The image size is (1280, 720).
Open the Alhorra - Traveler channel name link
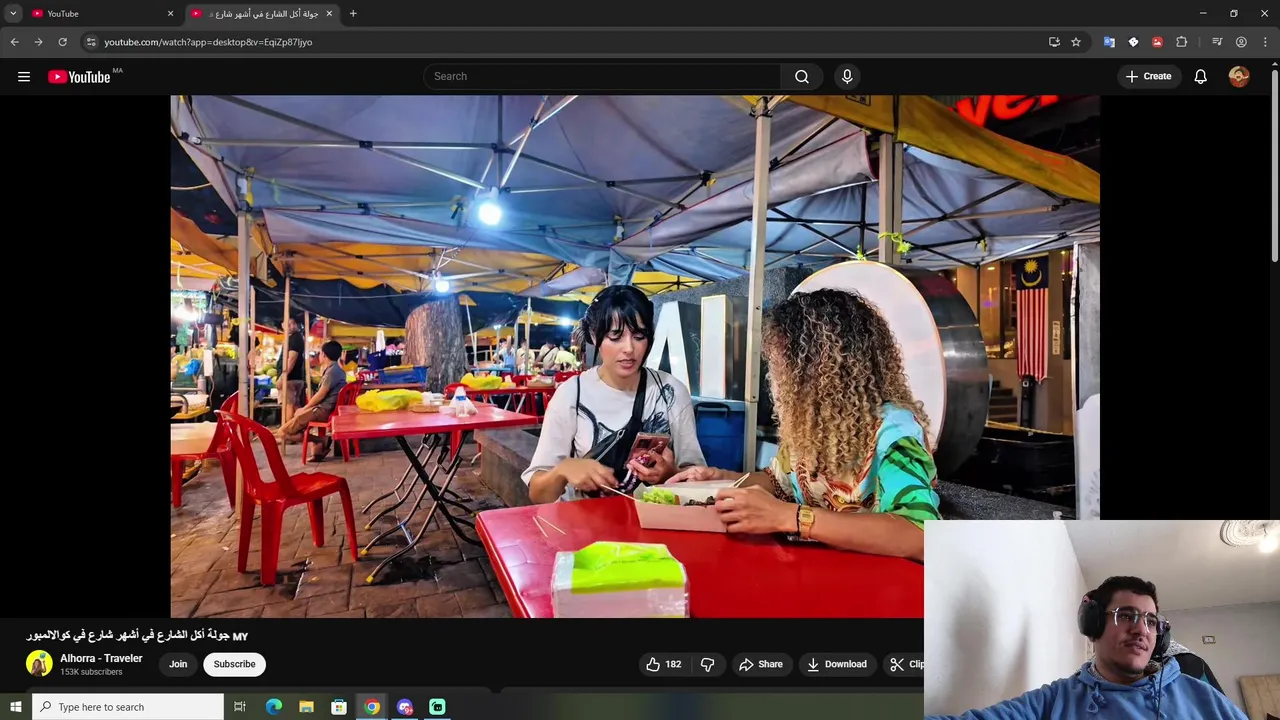point(101,658)
